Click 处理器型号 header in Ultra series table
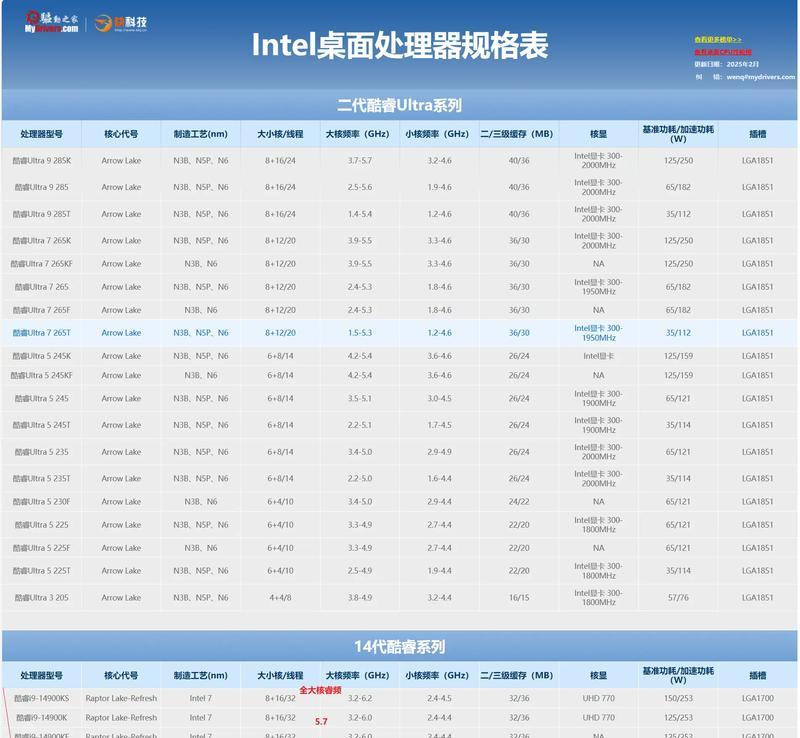Viewport: 800px width, 738px height. coord(41,134)
